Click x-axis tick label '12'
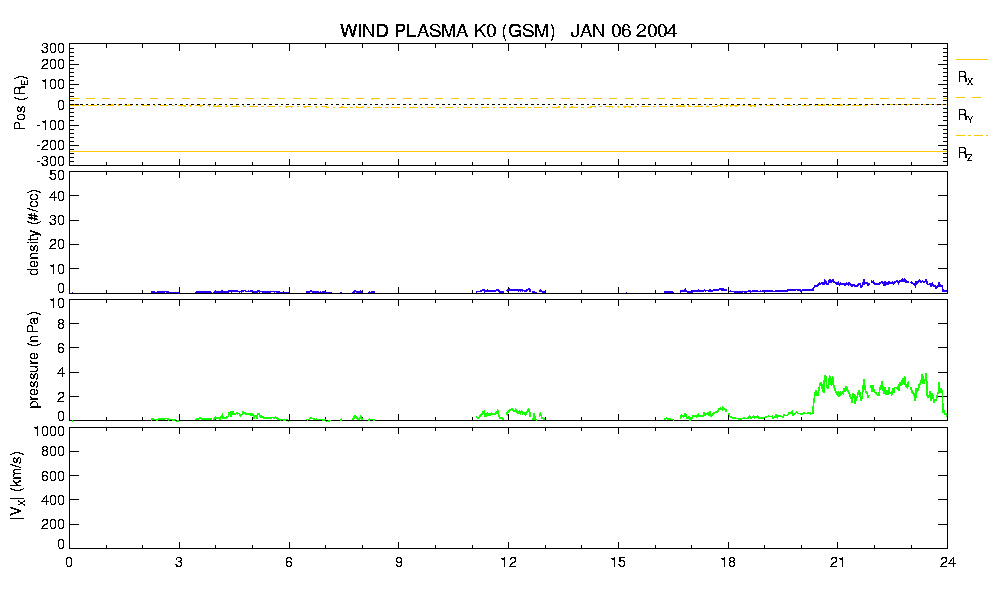 click(508, 562)
